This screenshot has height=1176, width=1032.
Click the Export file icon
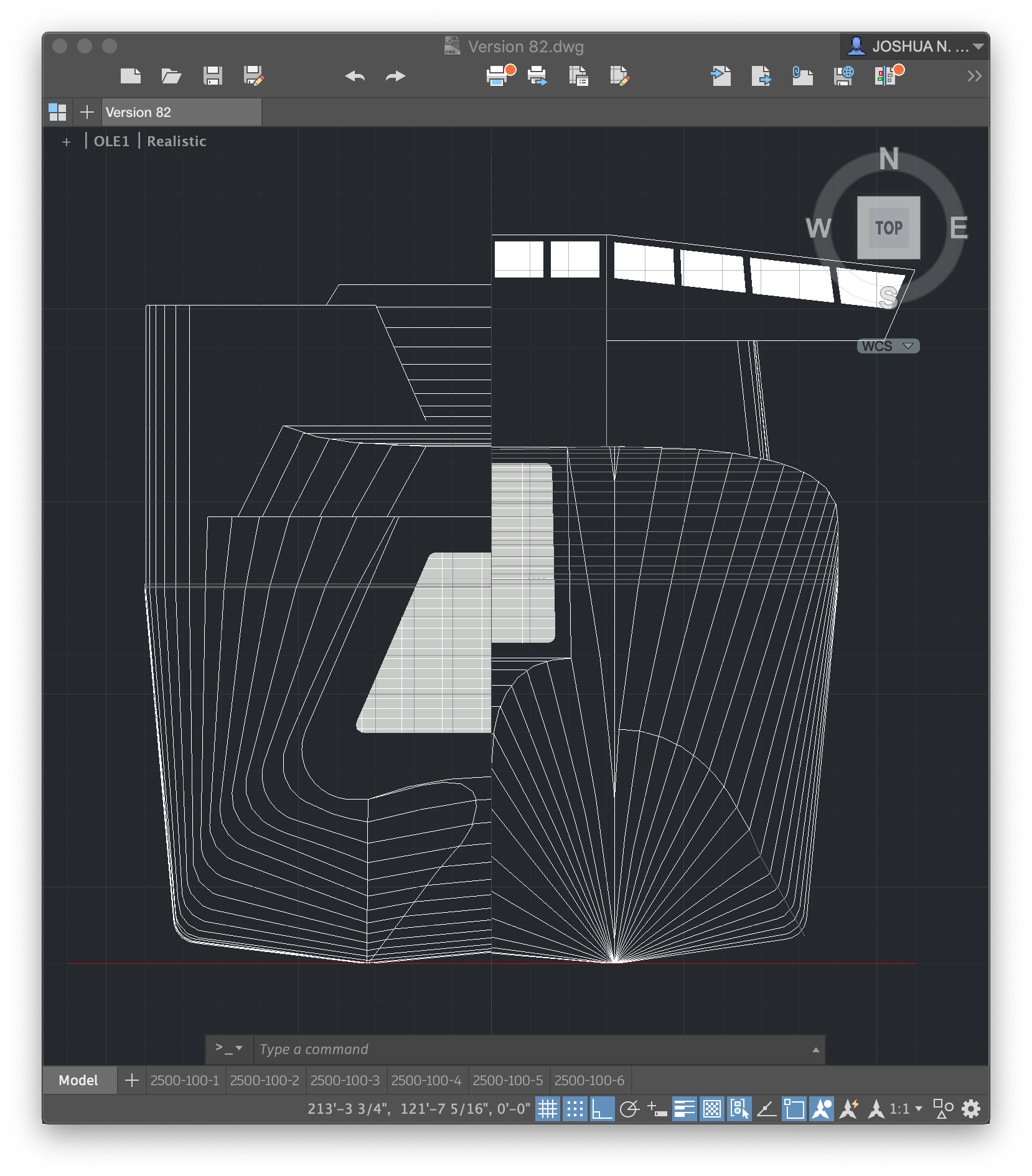[x=761, y=76]
